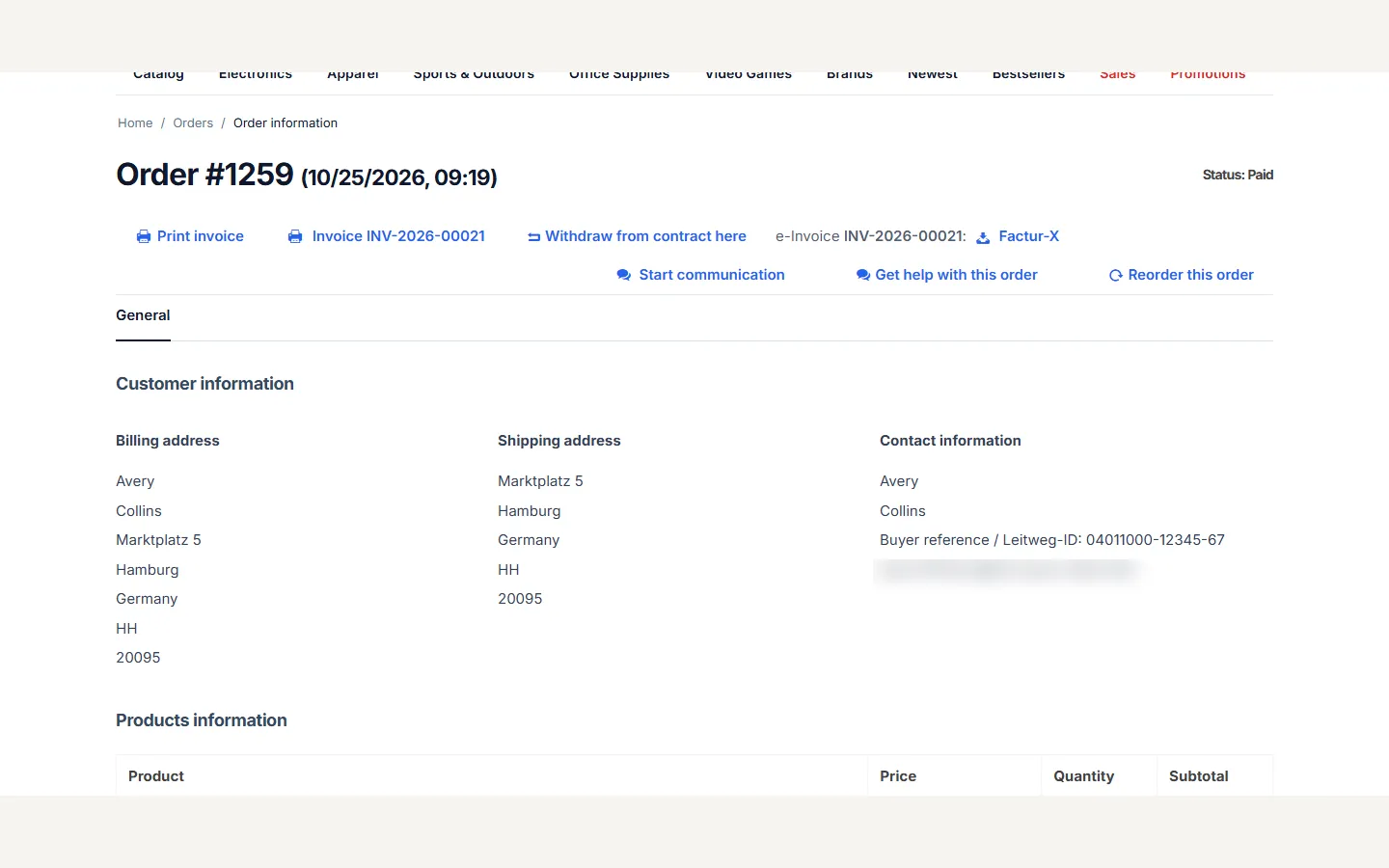Open the Electronics menu
The width and height of the screenshot is (1389, 868).
point(256,74)
